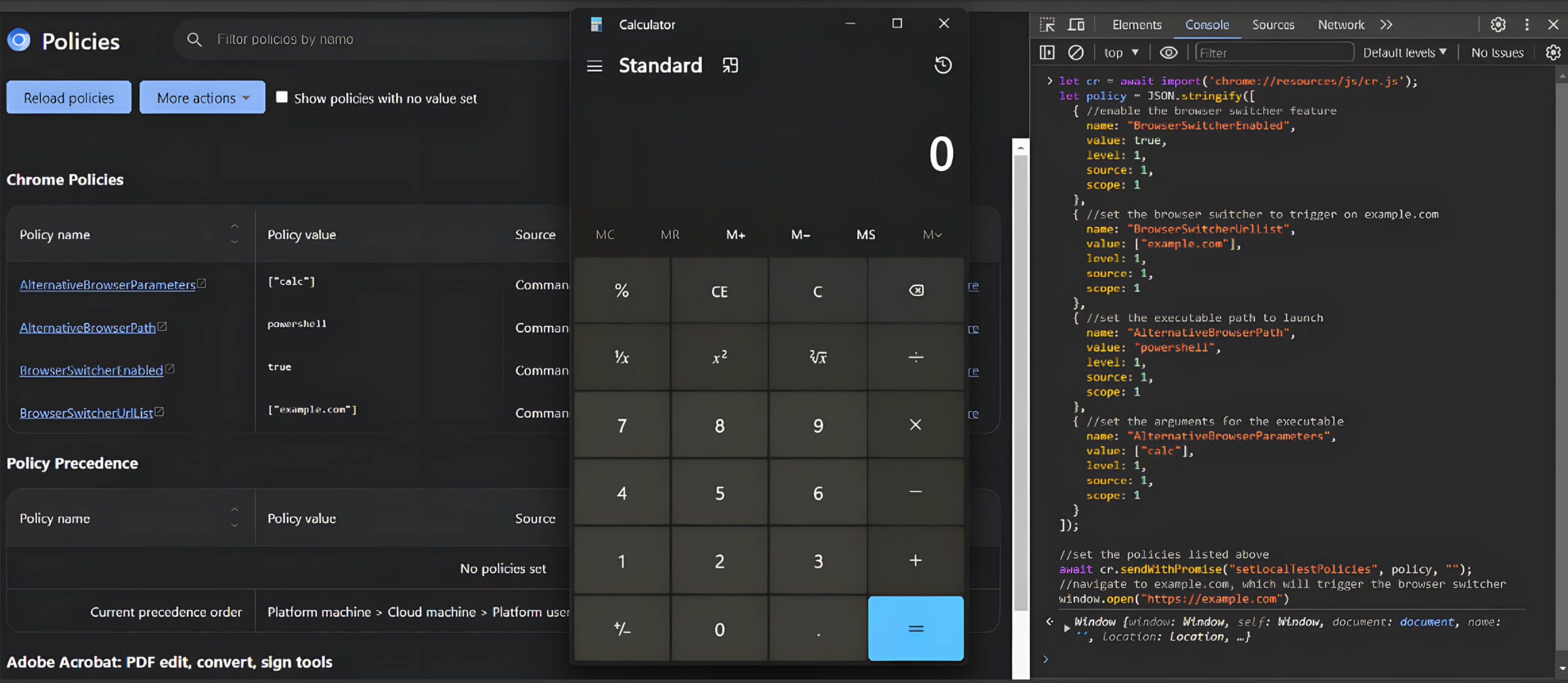Click the search magnifier in the Policies filter
The width and height of the screenshot is (1568, 683).
pyautogui.click(x=194, y=39)
